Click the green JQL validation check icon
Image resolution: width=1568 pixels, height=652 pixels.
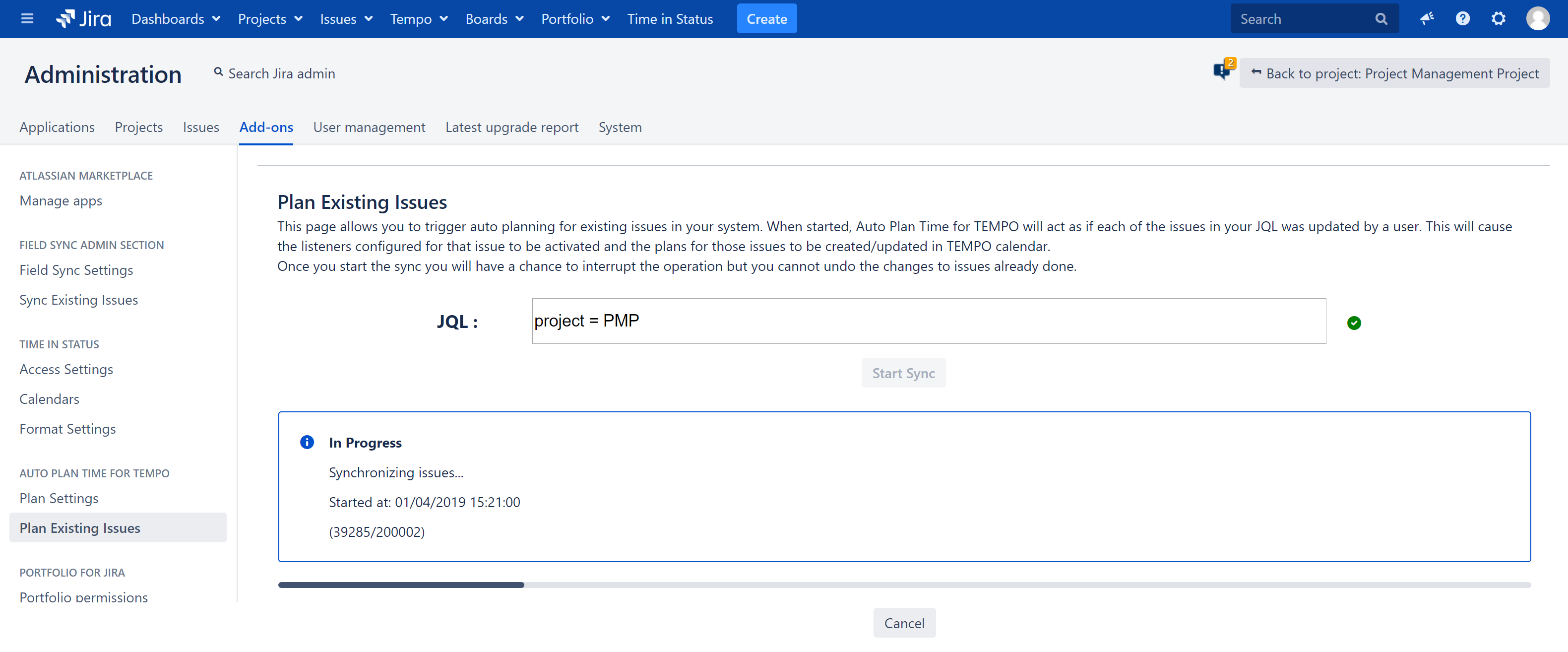pyautogui.click(x=1353, y=323)
